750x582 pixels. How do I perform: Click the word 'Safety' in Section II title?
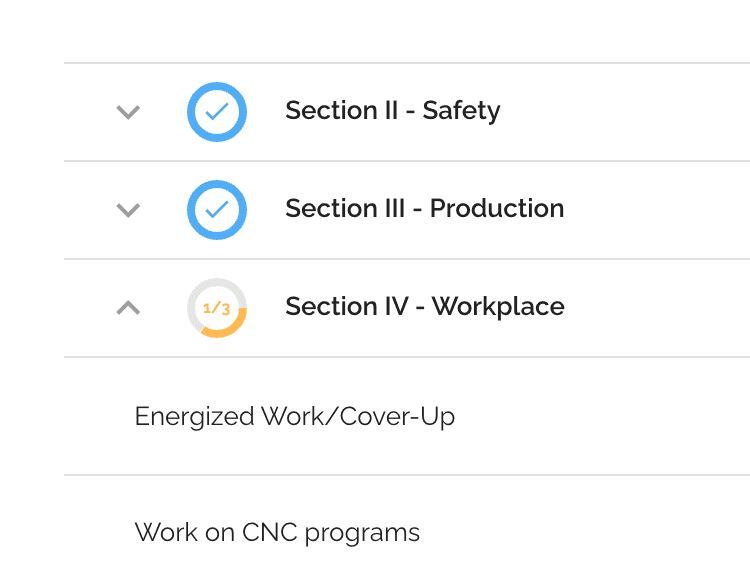pos(461,111)
